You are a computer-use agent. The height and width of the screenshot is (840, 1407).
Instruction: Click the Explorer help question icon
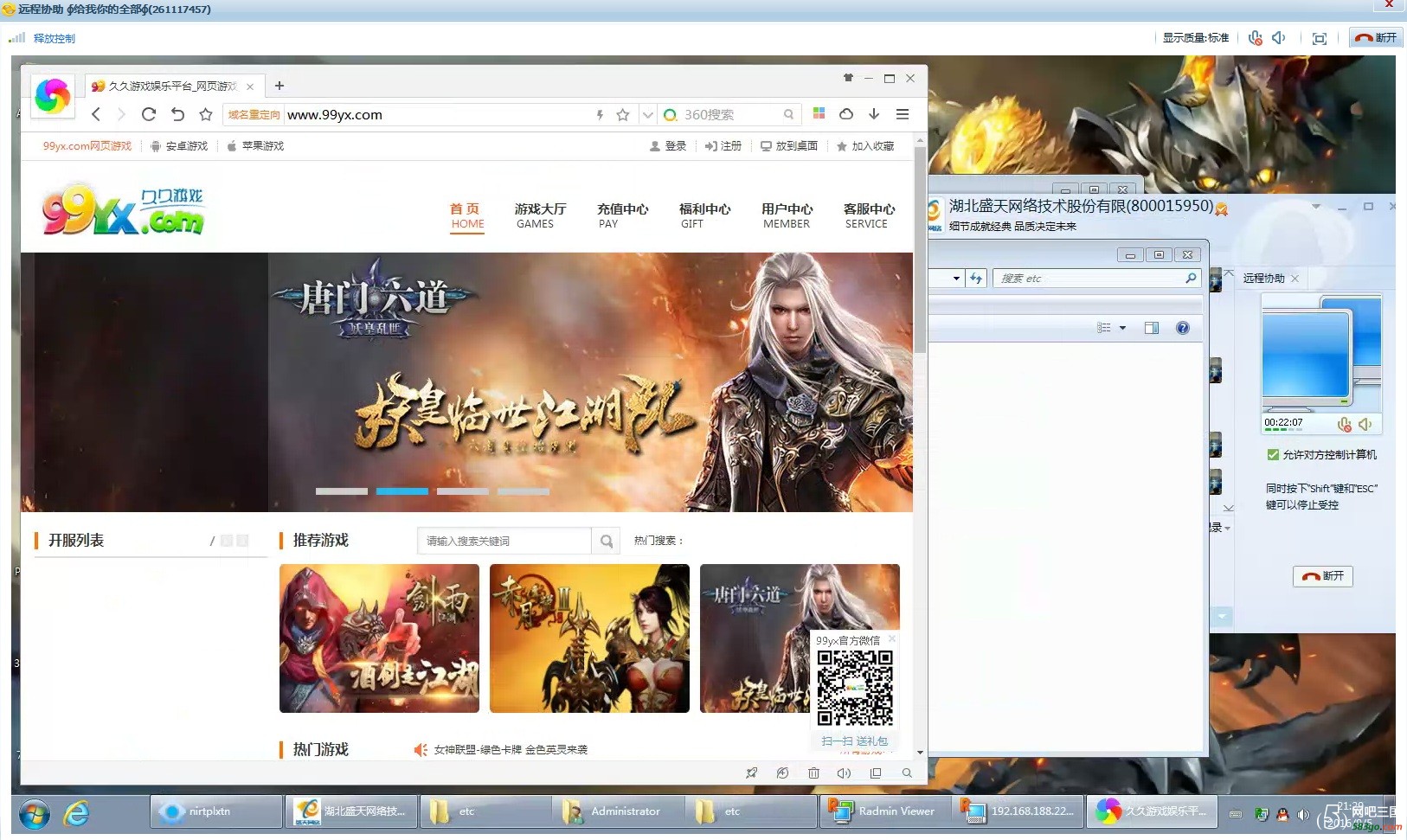click(x=1183, y=328)
